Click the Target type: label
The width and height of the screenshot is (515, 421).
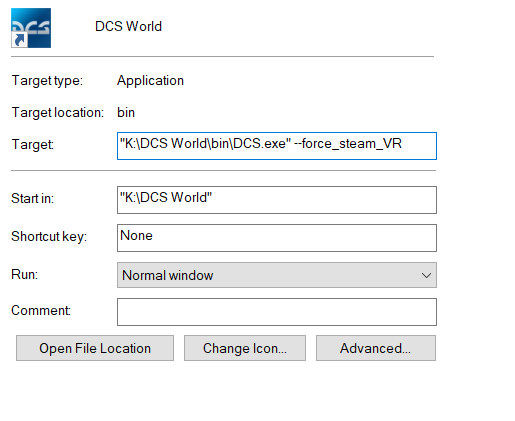[x=47, y=81]
